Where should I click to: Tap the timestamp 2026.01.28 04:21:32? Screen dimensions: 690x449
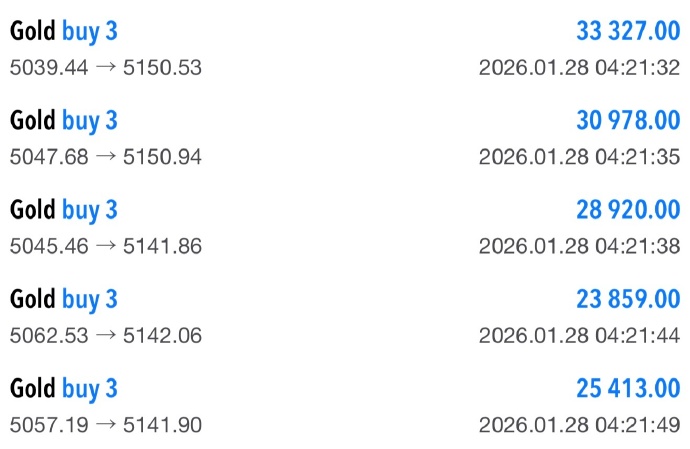pos(579,68)
